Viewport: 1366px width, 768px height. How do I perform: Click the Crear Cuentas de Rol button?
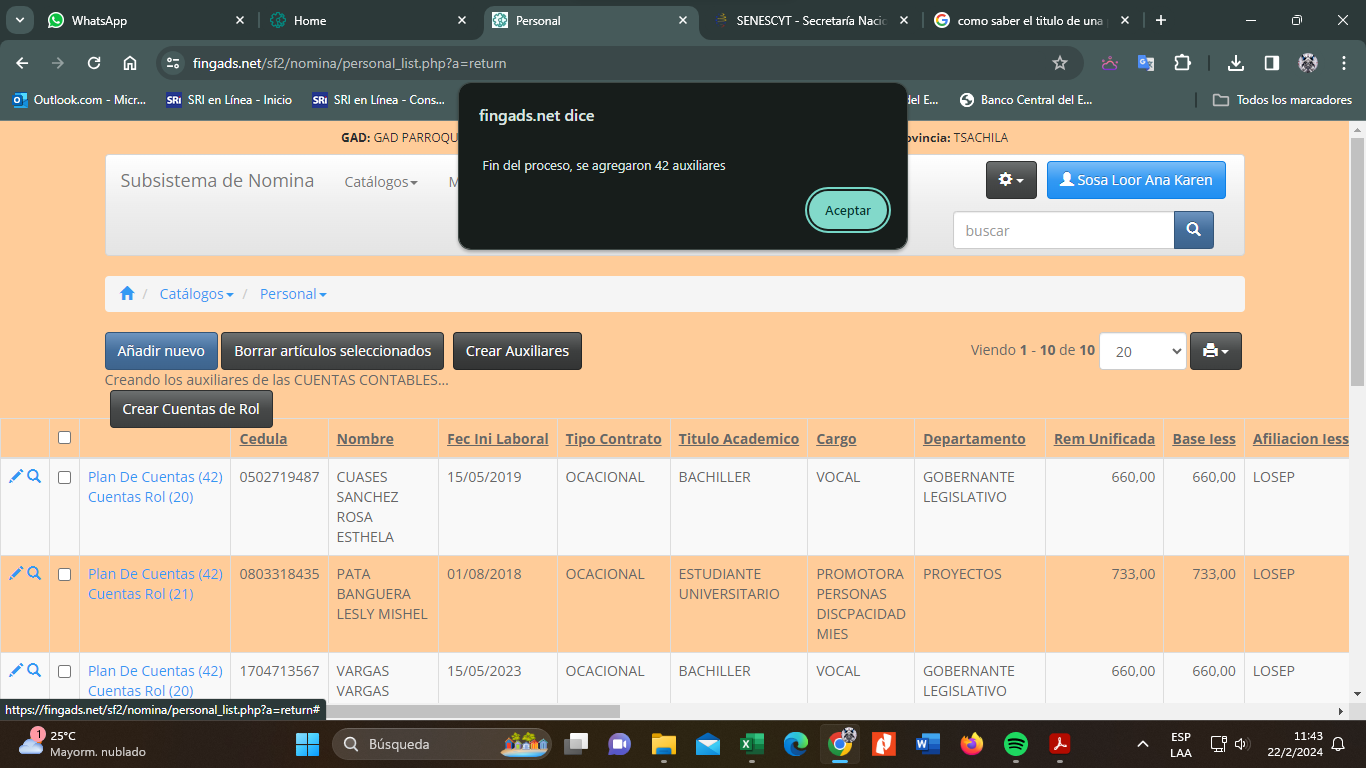coord(191,409)
